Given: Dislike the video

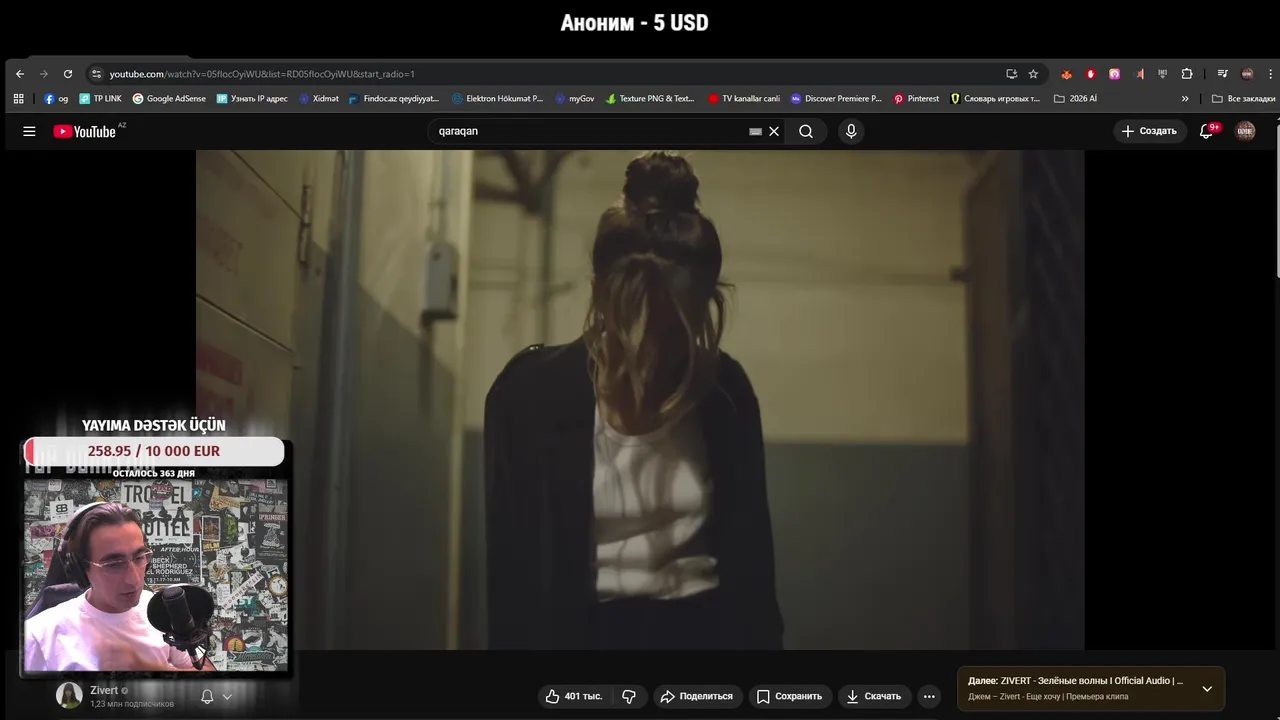Looking at the screenshot, I should [629, 696].
